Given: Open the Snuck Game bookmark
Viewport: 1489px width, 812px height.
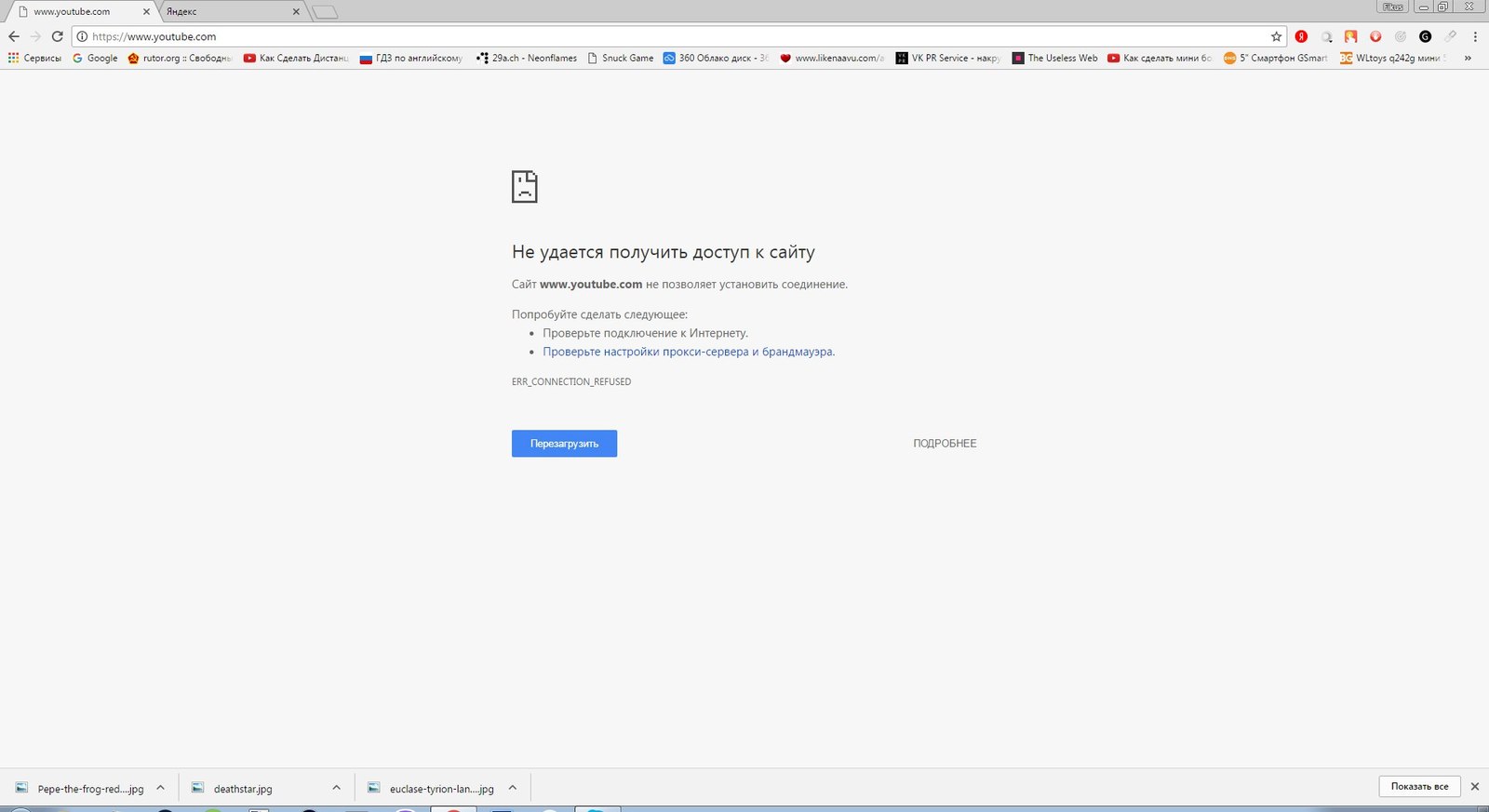Looking at the screenshot, I should click(621, 58).
